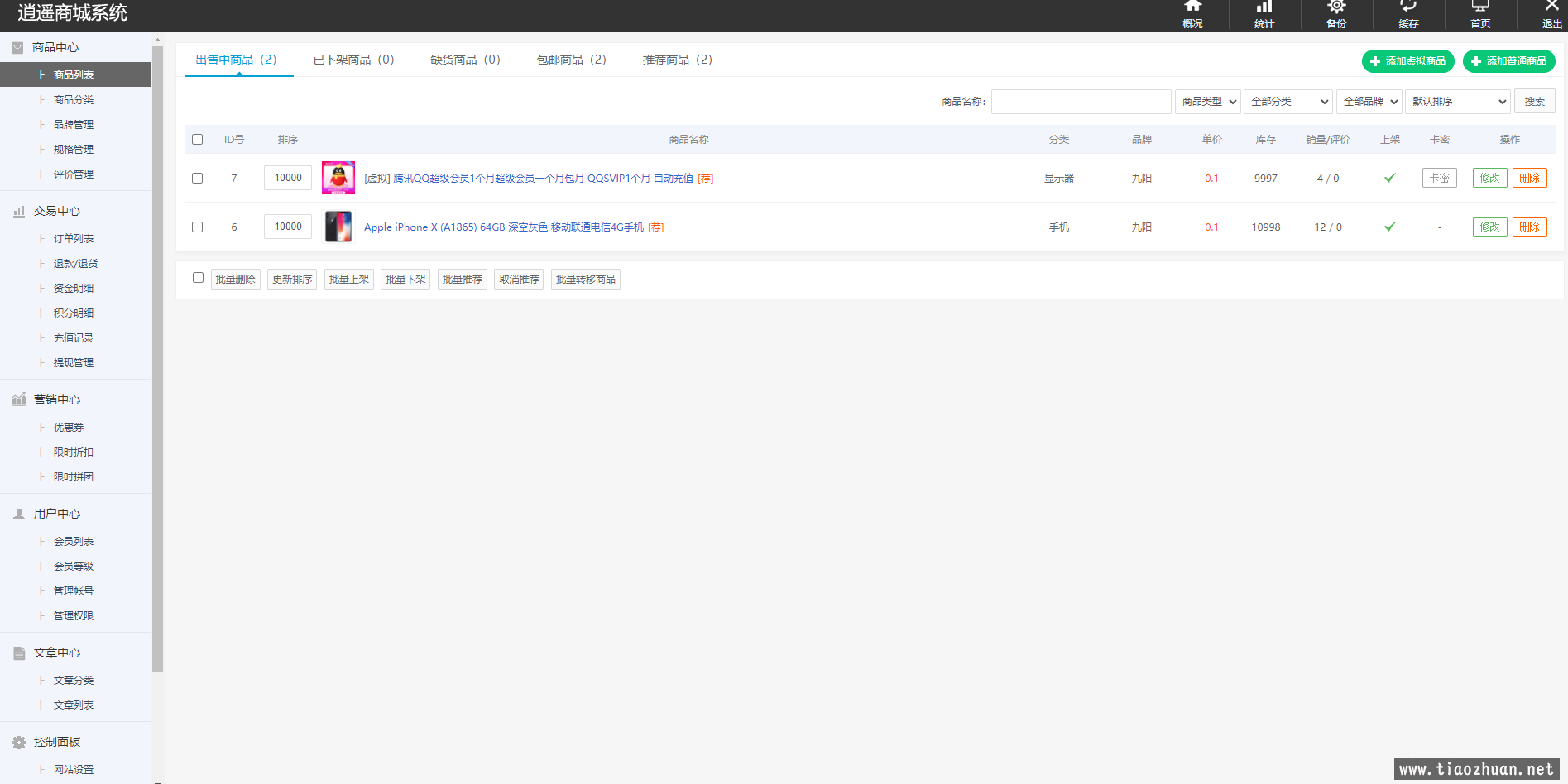Focus the 商品名称 search input field
Image resolution: width=1568 pixels, height=784 pixels.
coord(1081,102)
